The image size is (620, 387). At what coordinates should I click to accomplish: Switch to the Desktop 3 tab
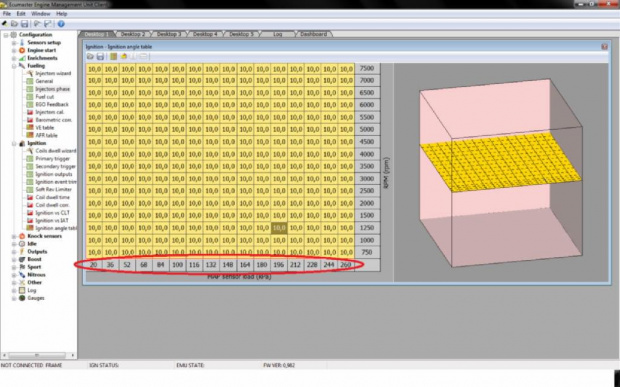(168, 34)
